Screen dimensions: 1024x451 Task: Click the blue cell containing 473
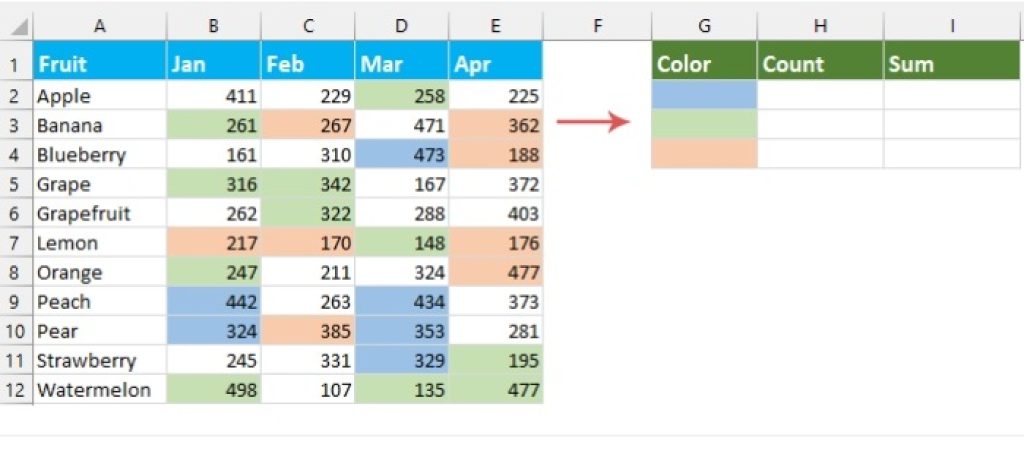402,155
